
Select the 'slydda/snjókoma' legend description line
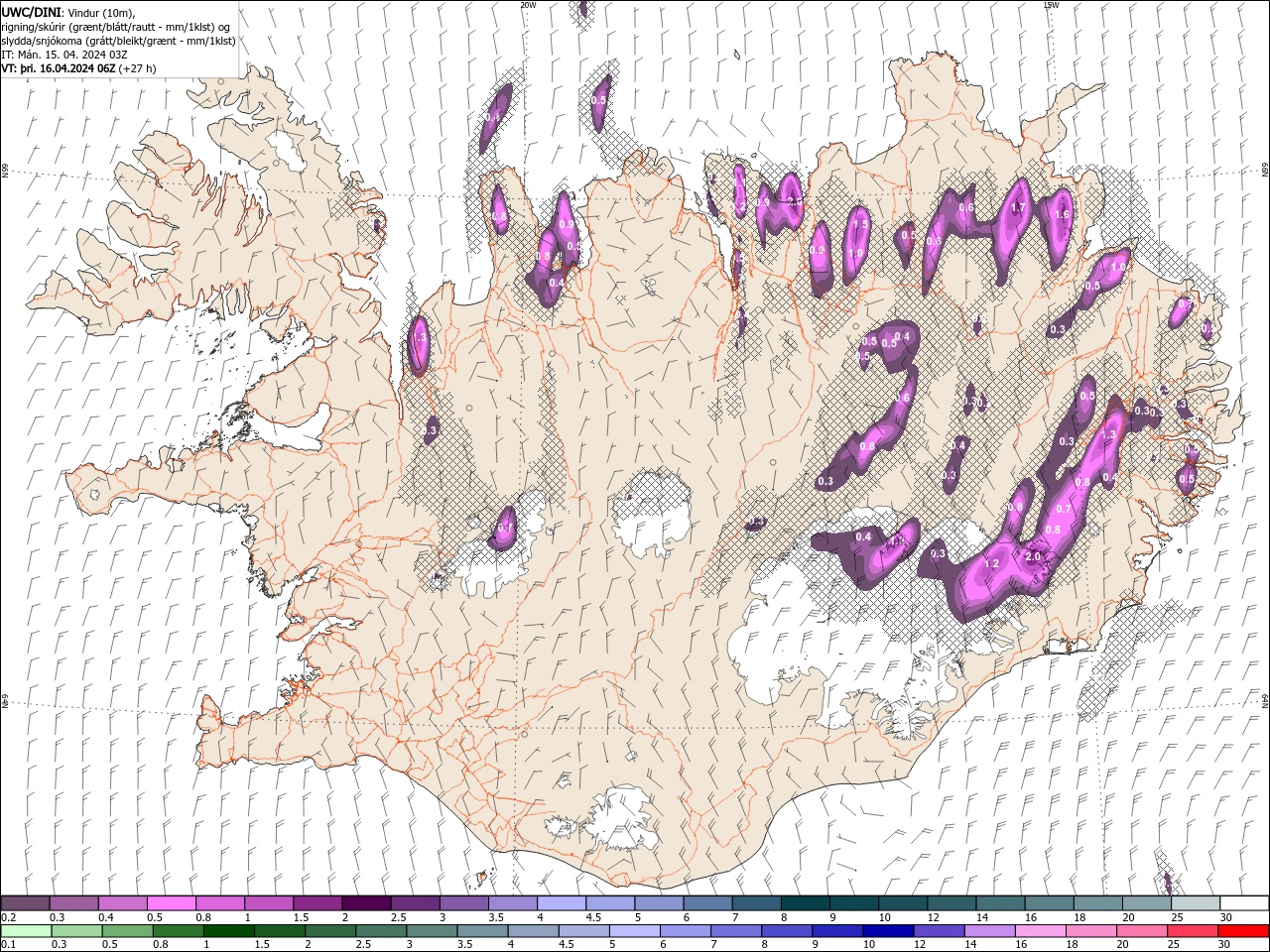click(x=118, y=41)
